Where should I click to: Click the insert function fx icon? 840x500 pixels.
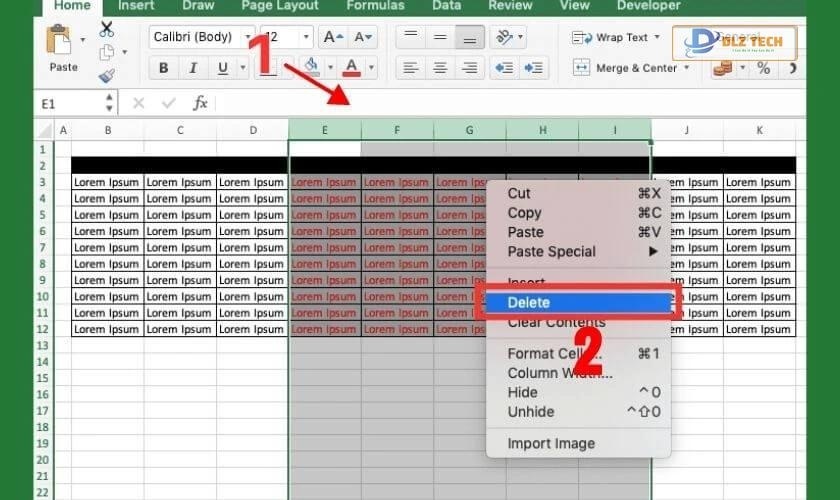pyautogui.click(x=200, y=103)
